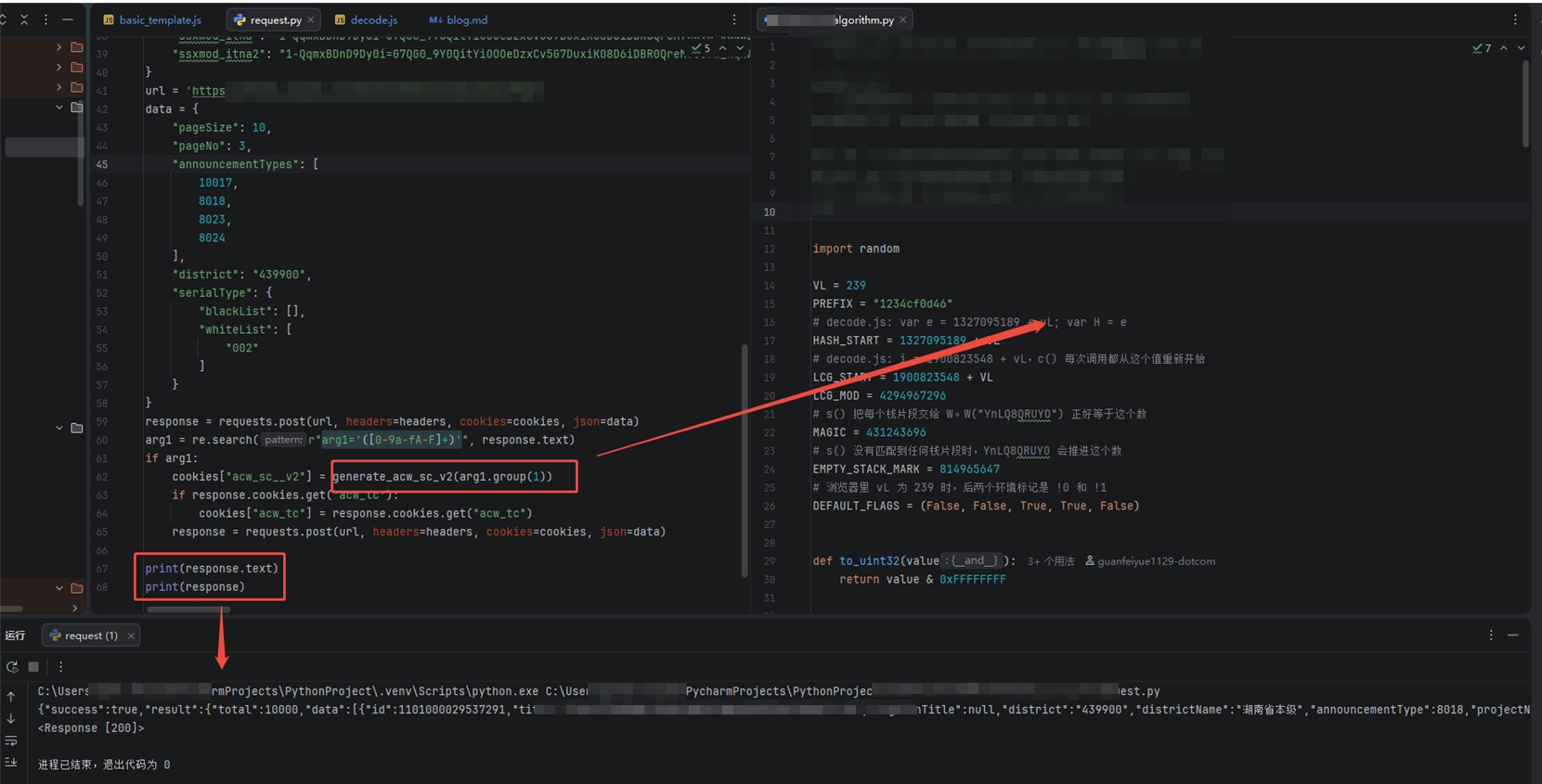Go to next problem in algorithm.py
Screen dimensions: 1542x784
point(1521,48)
